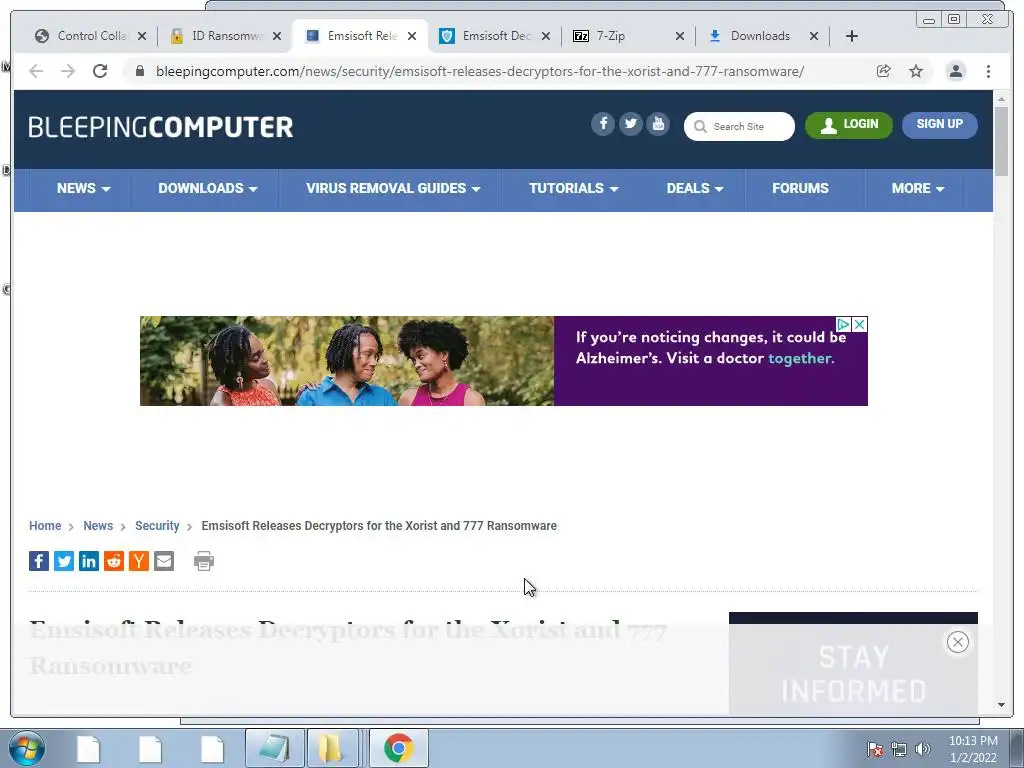
Task: Share article on Hacker News
Action: pos(138,561)
